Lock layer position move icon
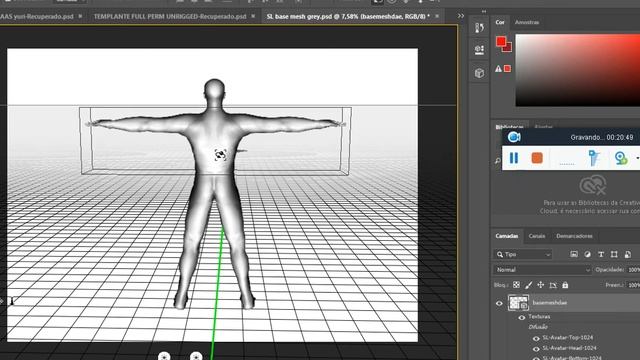The width and height of the screenshot is (640, 360). point(541,285)
